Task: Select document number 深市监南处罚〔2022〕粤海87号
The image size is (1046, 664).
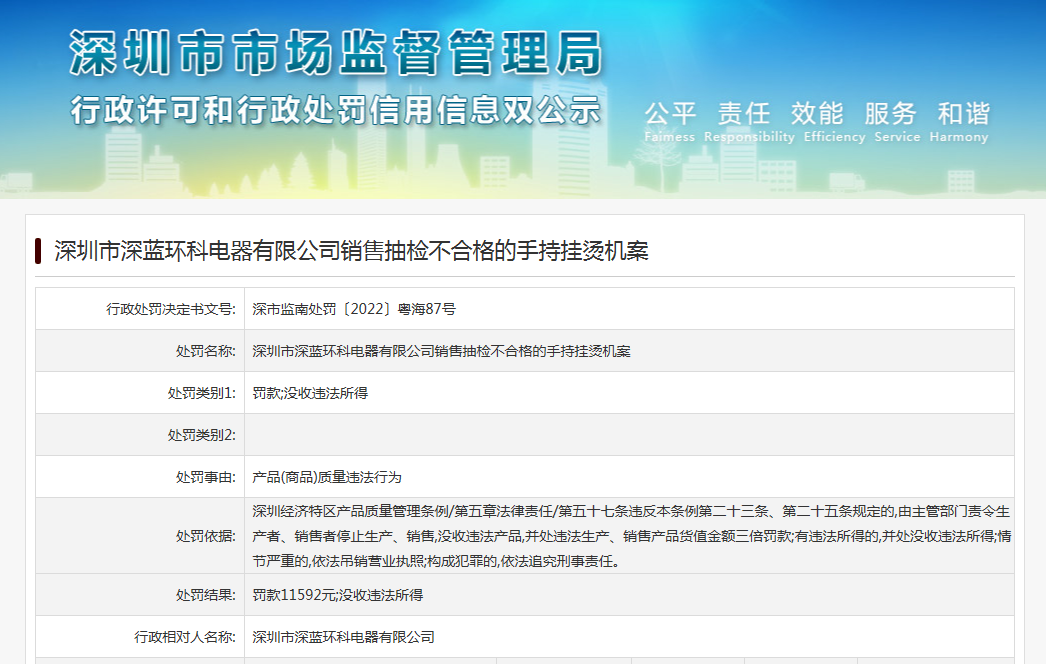Action: click(354, 309)
